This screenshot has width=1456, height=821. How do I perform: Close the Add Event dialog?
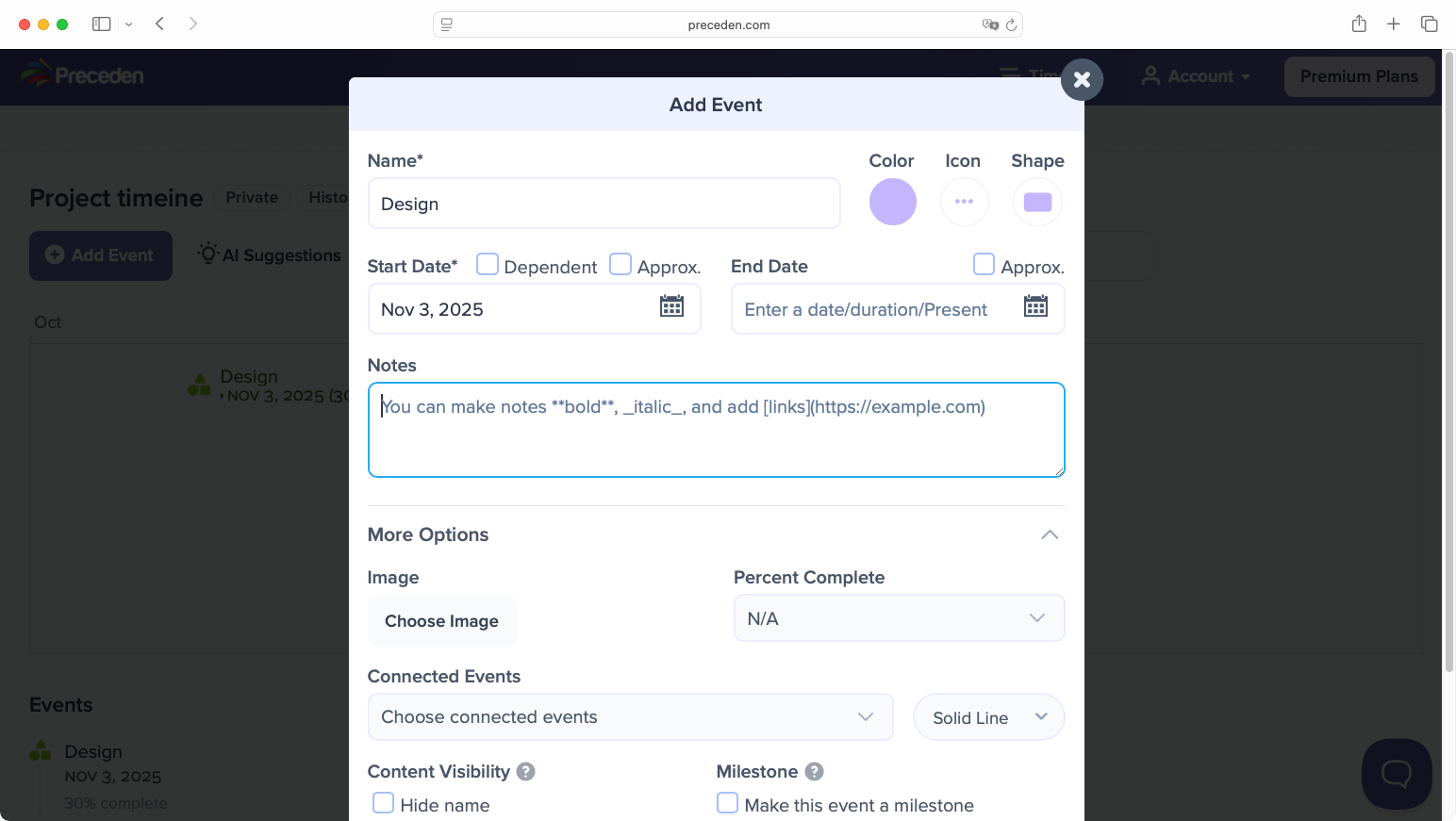1082,80
